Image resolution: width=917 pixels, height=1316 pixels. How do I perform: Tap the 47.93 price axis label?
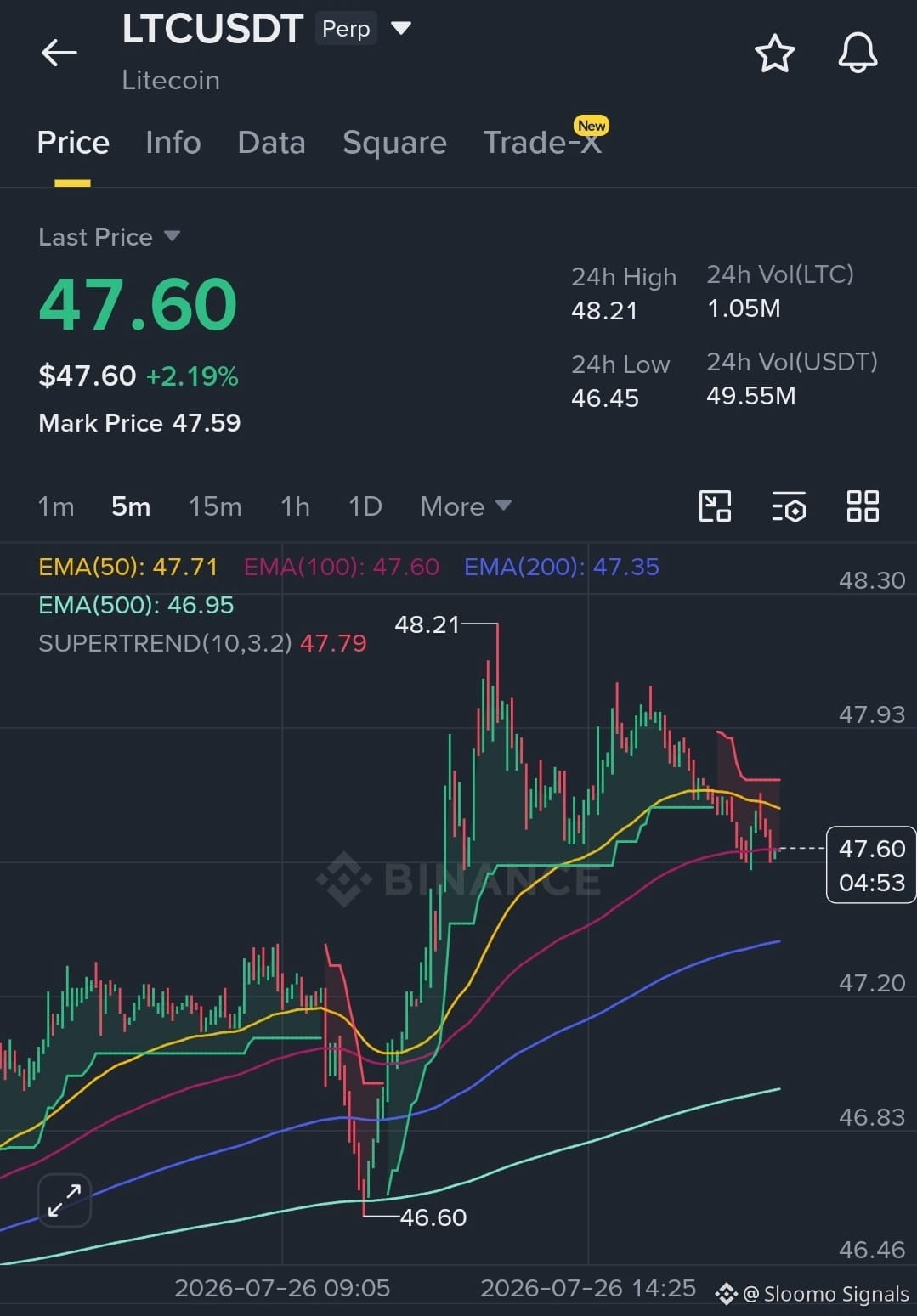click(872, 714)
